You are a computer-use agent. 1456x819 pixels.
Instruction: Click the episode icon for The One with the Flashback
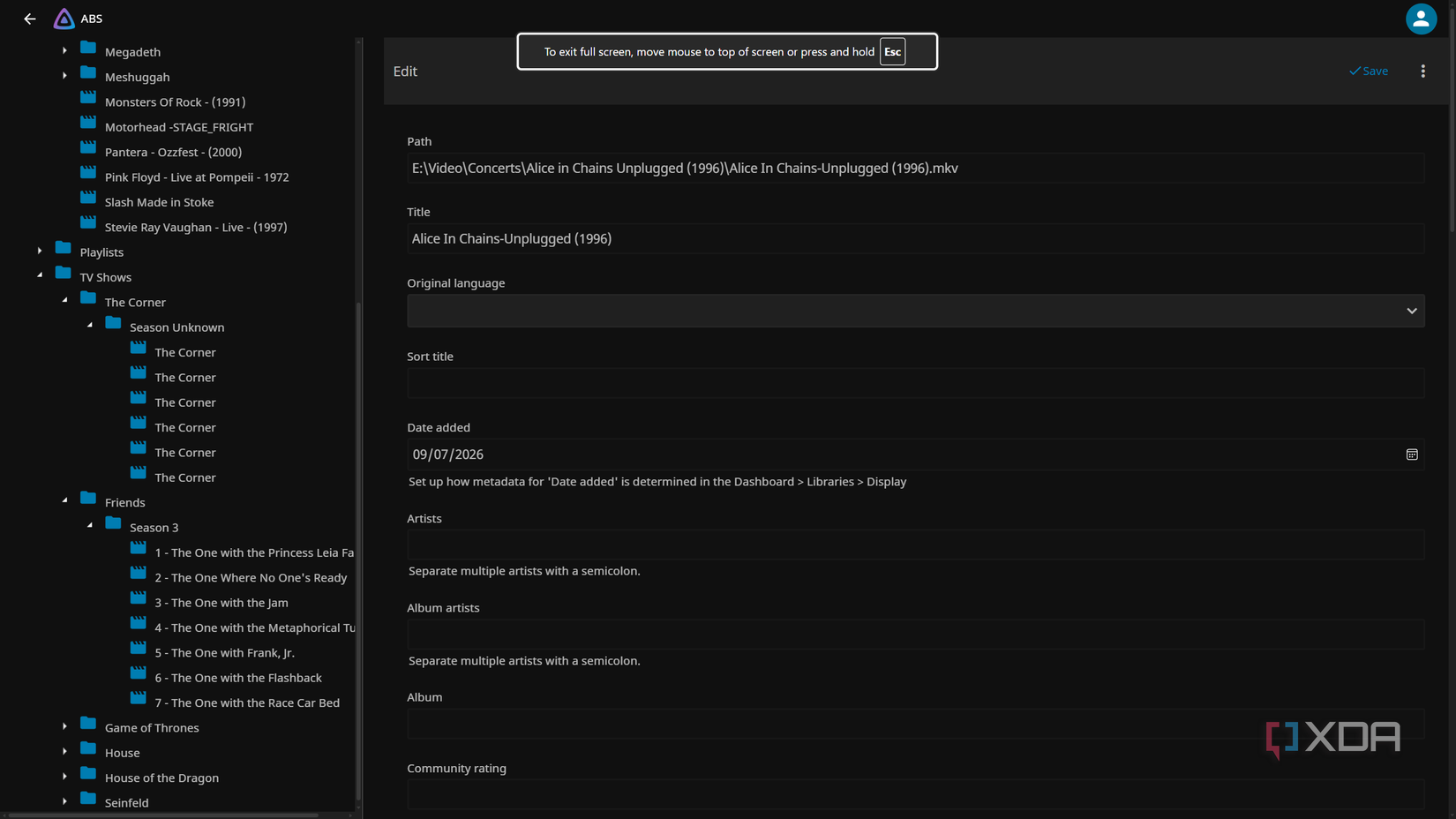click(x=139, y=673)
